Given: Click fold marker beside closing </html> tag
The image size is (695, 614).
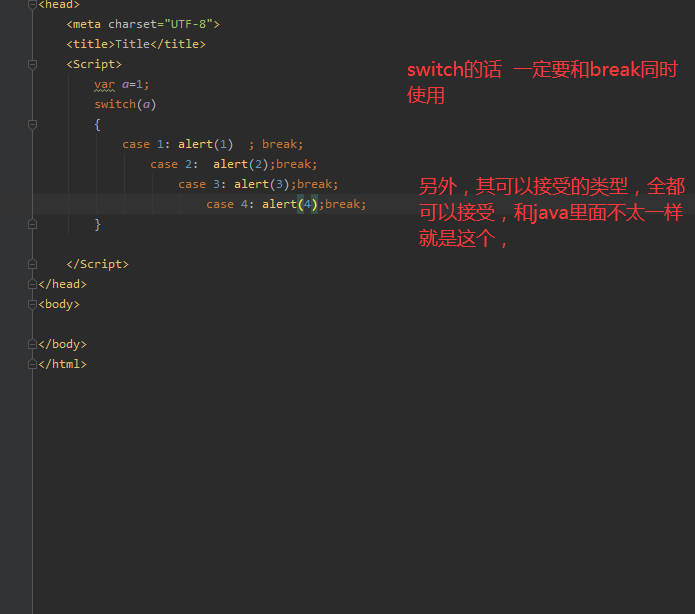Looking at the screenshot, I should [x=32, y=364].
